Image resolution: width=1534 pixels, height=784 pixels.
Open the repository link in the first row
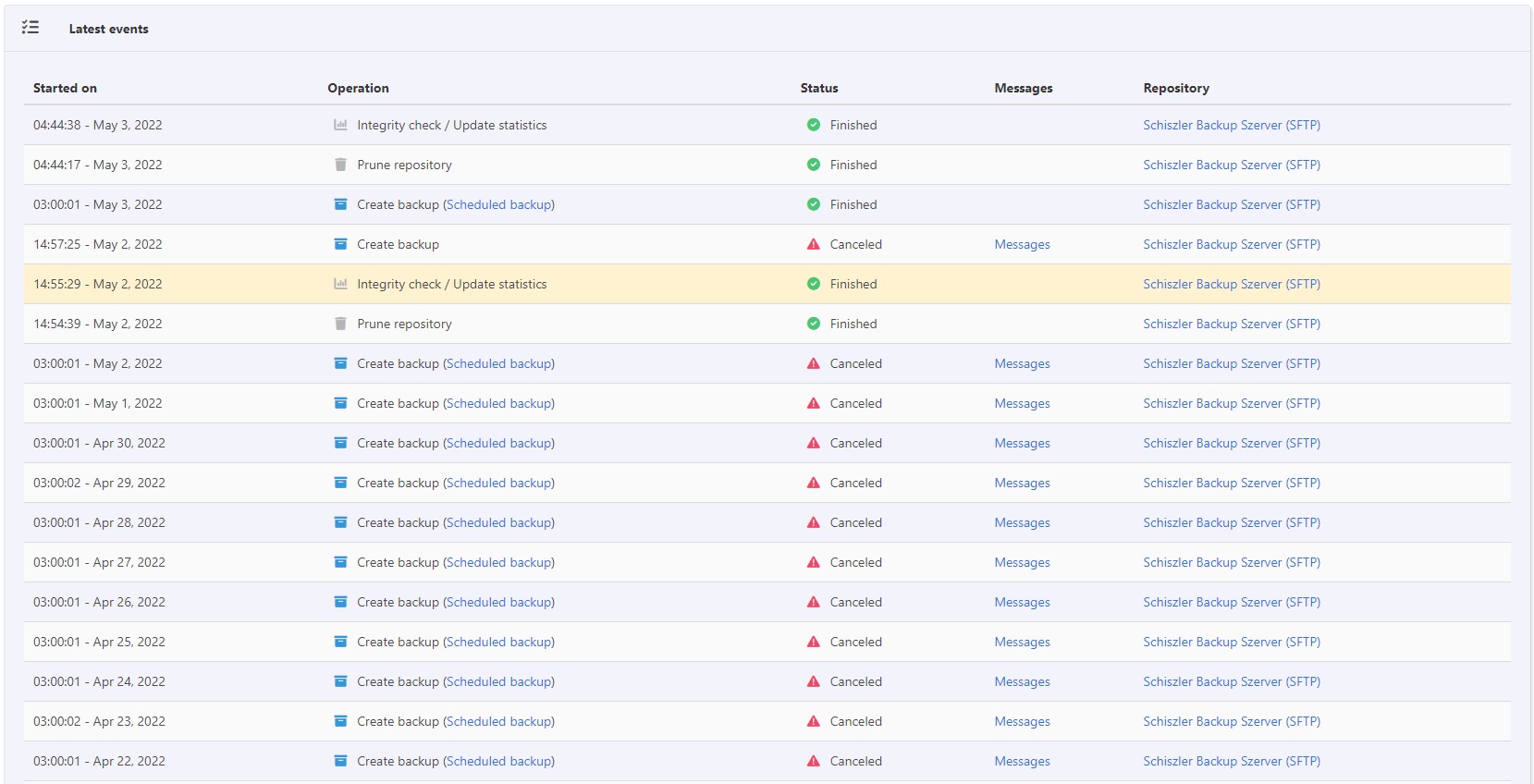[x=1231, y=125]
